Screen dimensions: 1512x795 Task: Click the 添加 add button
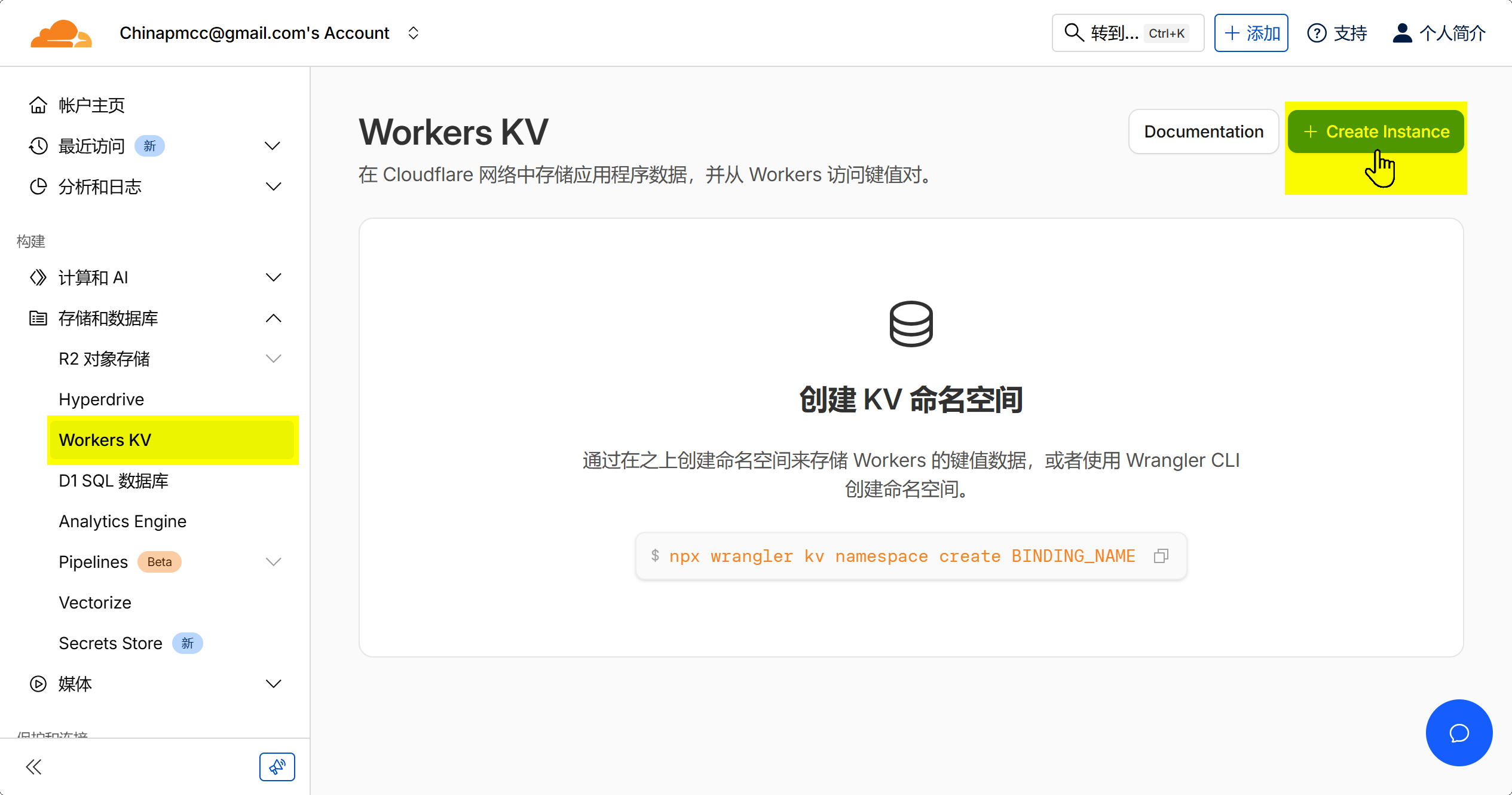pyautogui.click(x=1251, y=33)
